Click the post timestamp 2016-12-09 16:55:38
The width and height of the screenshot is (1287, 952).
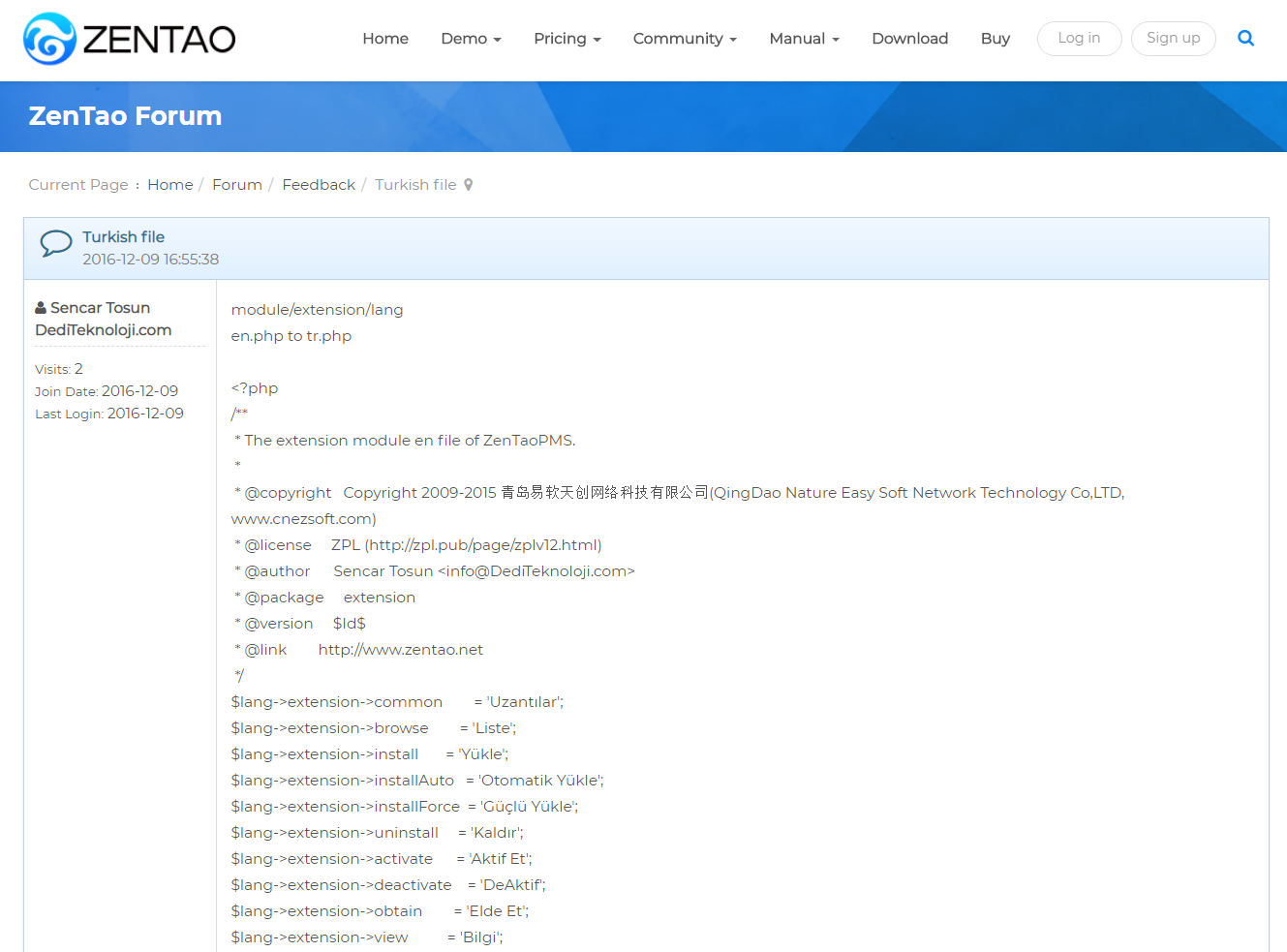[150, 260]
